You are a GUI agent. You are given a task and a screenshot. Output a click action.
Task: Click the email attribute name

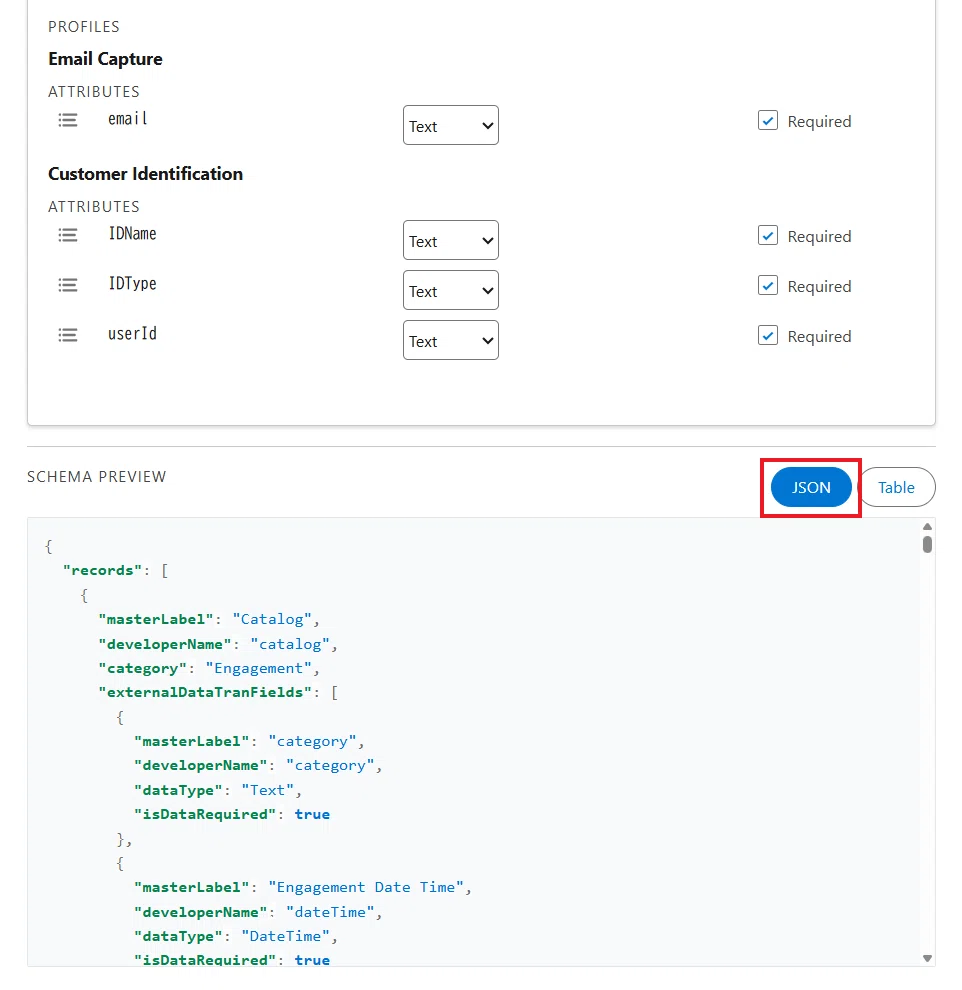[128, 119]
